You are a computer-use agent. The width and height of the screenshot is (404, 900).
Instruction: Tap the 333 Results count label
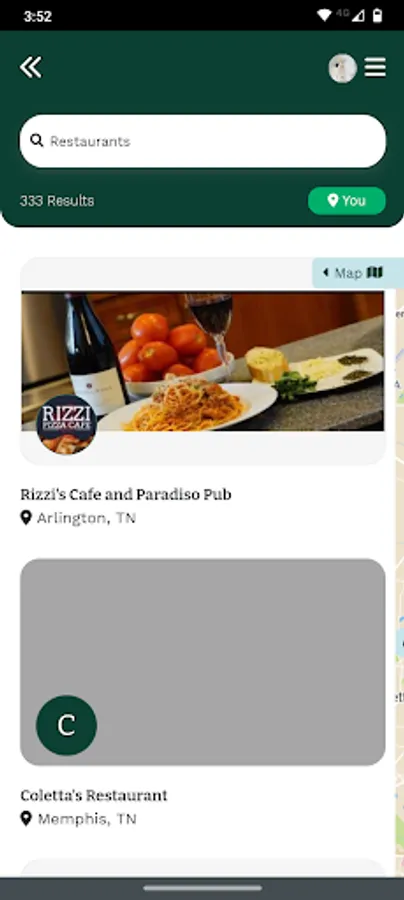(x=57, y=201)
